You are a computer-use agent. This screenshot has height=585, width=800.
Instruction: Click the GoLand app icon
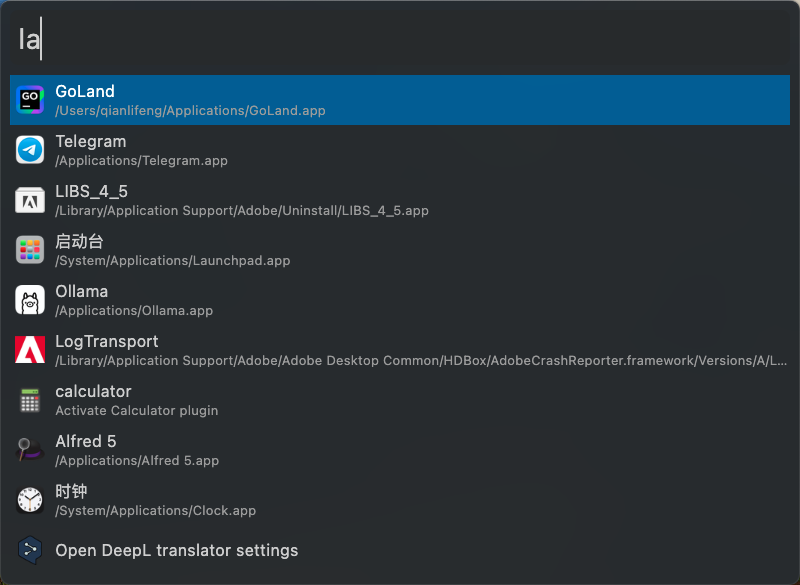point(30,100)
